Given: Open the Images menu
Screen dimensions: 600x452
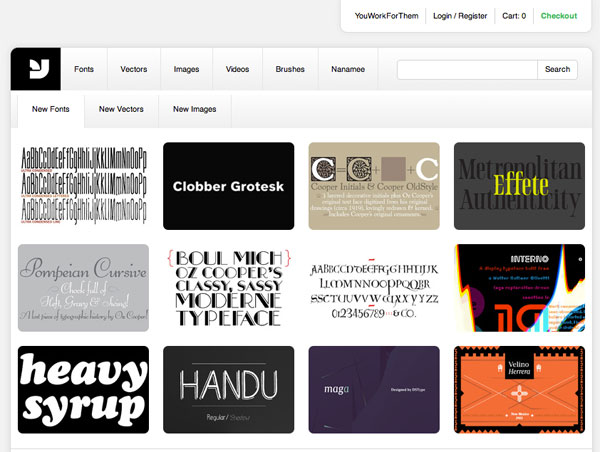Looking at the screenshot, I should [x=186, y=69].
